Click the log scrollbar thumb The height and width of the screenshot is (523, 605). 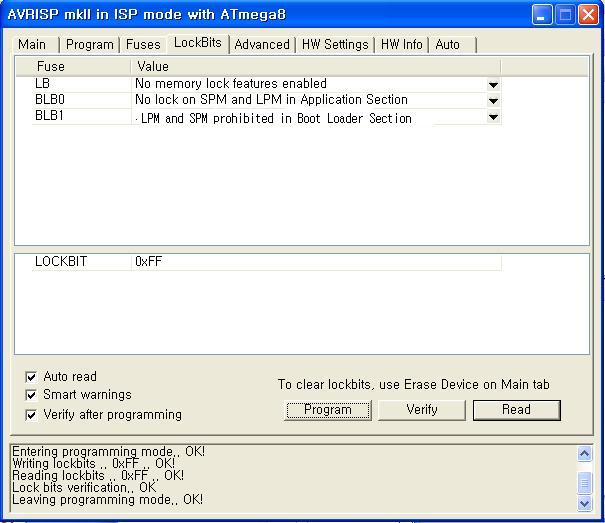coord(585,483)
